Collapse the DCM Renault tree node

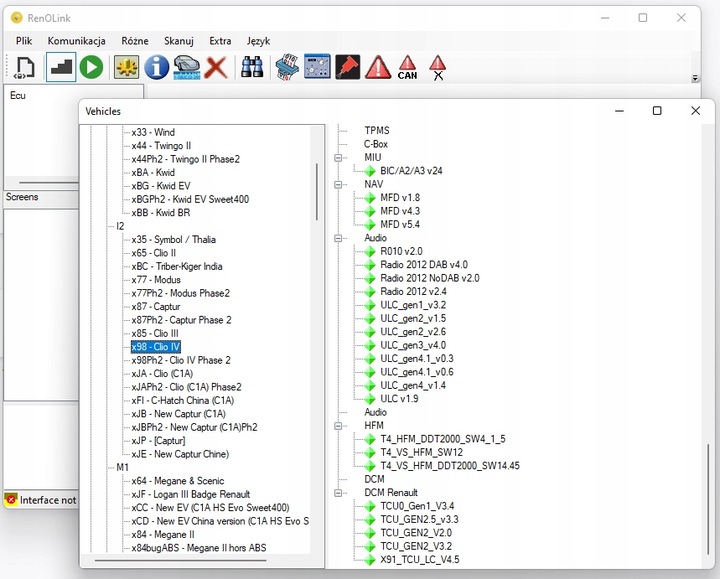click(x=340, y=493)
